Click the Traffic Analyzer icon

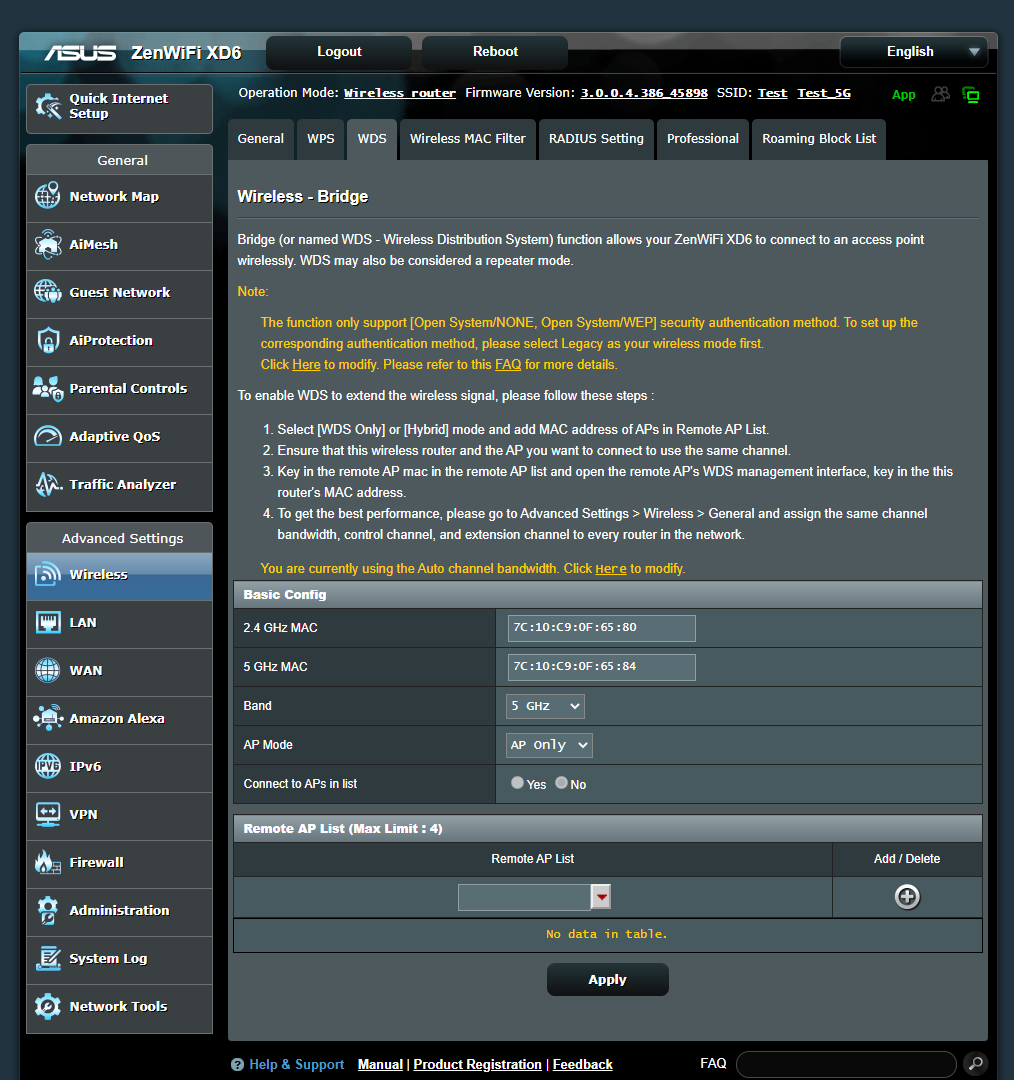point(48,484)
